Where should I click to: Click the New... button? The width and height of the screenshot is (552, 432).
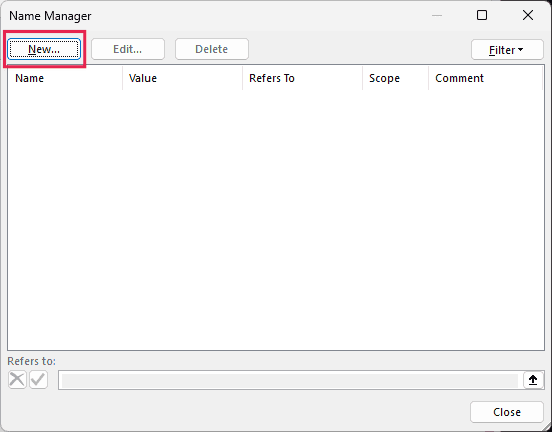pos(44,49)
